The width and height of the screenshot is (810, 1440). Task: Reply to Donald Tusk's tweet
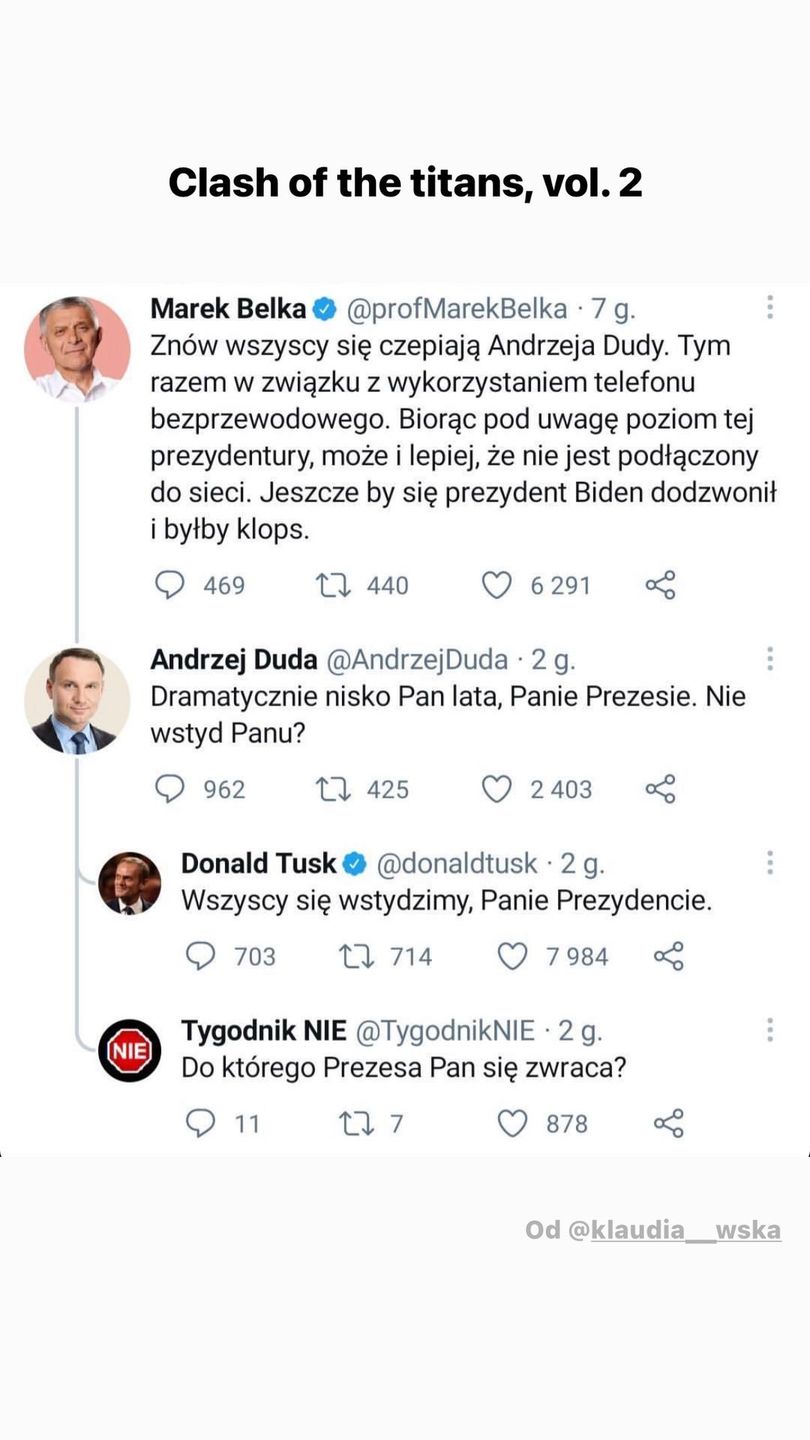(x=201, y=956)
